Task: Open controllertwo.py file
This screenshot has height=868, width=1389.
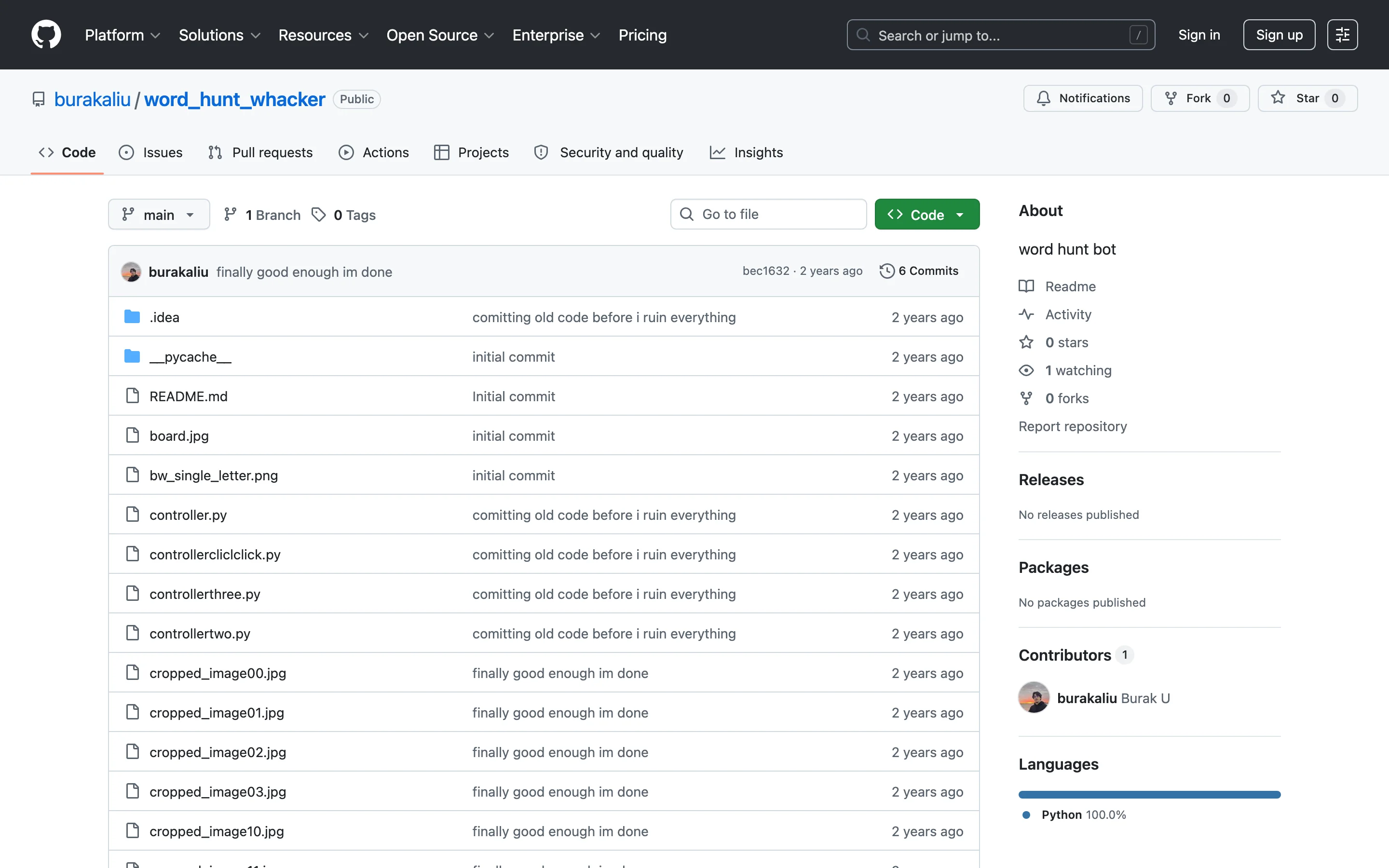Action: 200,633
